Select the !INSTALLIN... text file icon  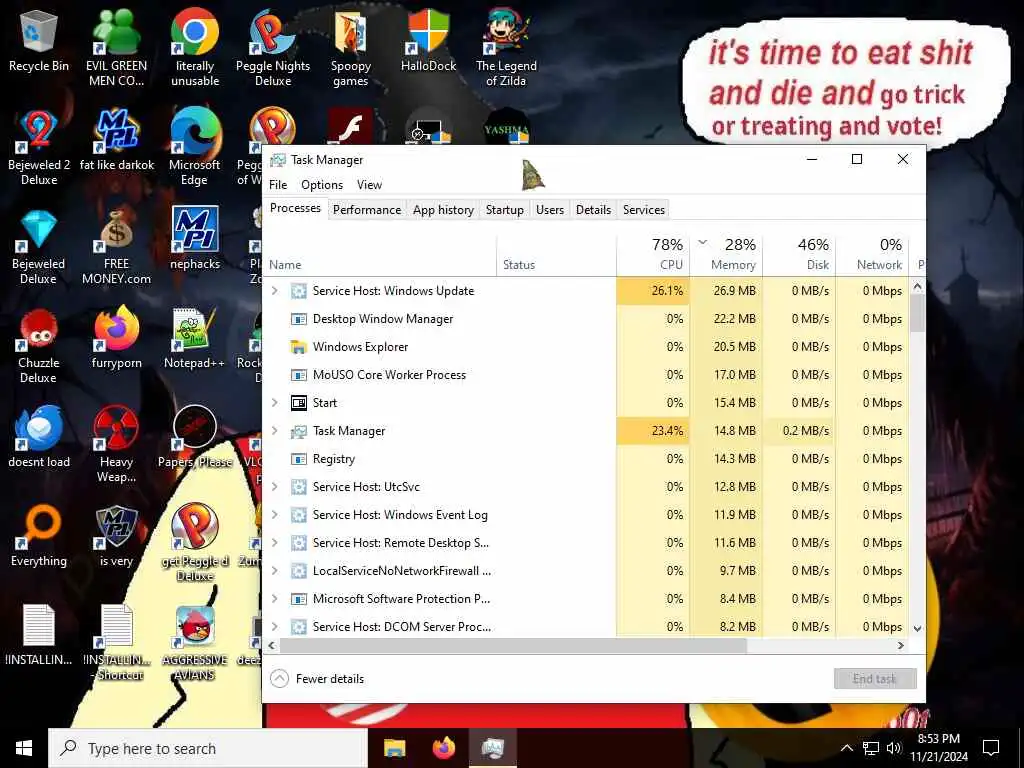pyautogui.click(x=39, y=635)
